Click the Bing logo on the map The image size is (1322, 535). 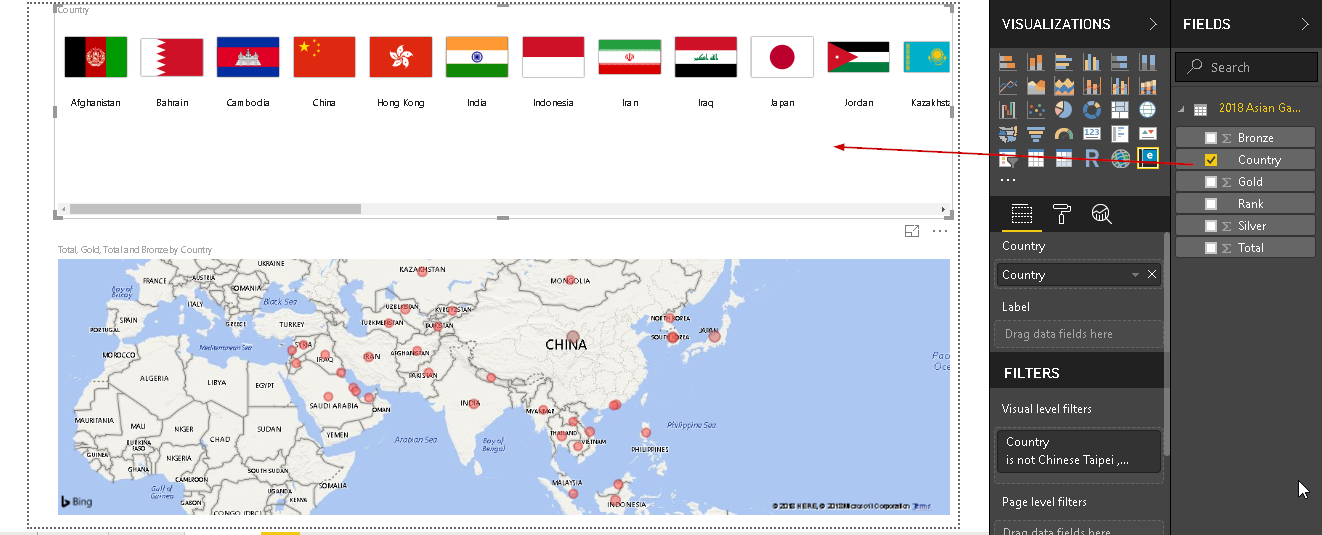(x=76, y=502)
